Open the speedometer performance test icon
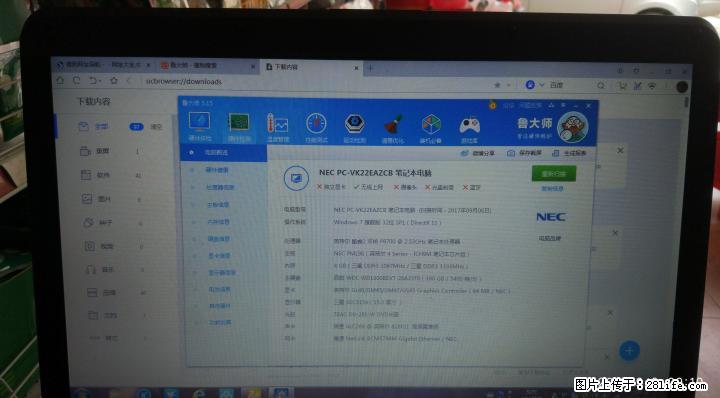The width and height of the screenshot is (720, 398). (316, 128)
